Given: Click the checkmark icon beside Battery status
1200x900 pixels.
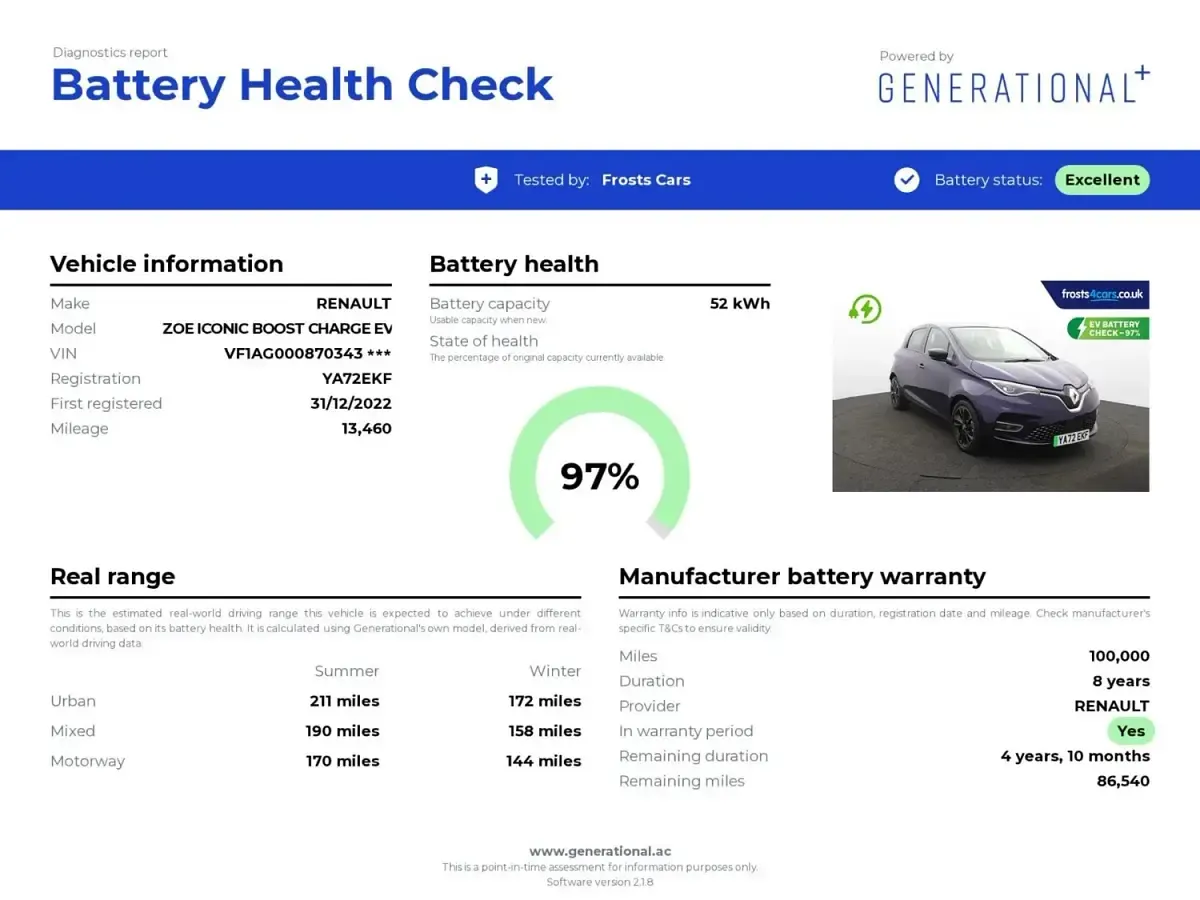Looking at the screenshot, I should tap(907, 180).
